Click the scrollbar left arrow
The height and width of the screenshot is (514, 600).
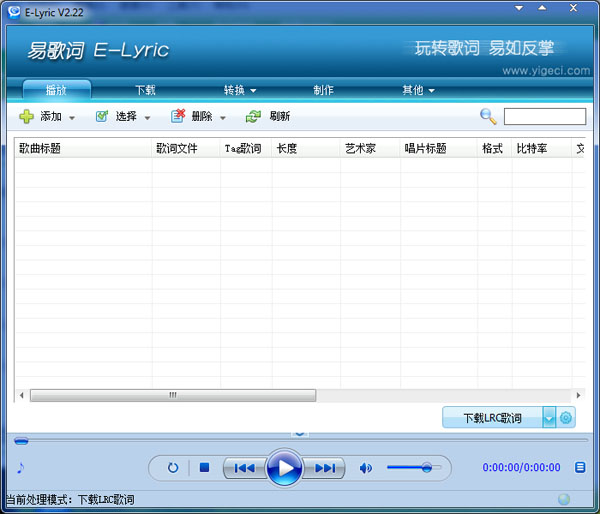pyautogui.click(x=21, y=395)
